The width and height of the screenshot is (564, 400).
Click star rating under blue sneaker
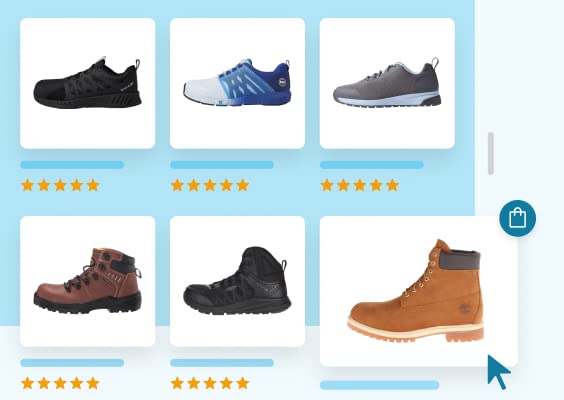(210, 185)
